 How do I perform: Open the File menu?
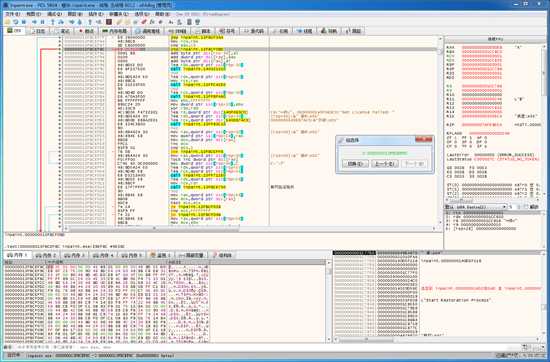tap(13, 14)
